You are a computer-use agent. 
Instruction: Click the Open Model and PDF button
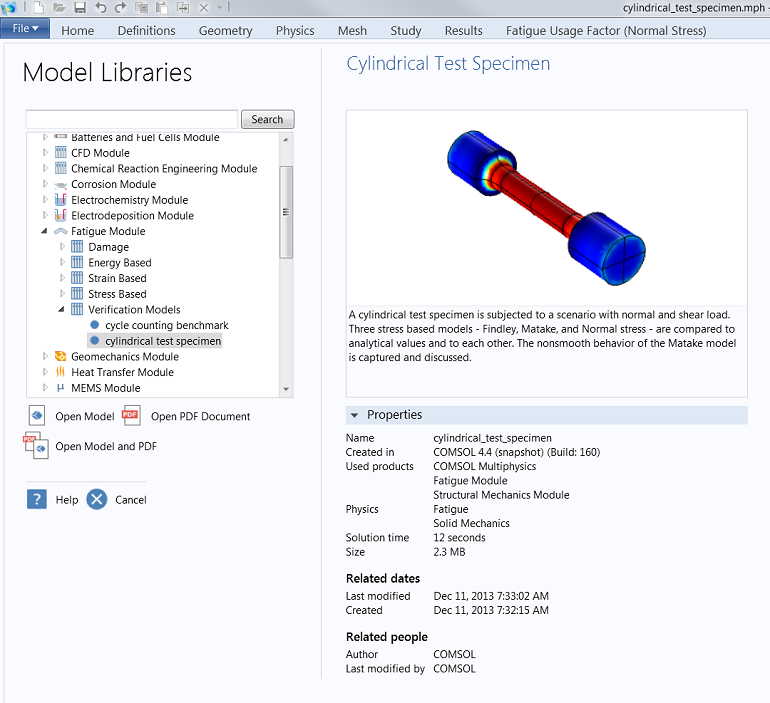[90, 446]
